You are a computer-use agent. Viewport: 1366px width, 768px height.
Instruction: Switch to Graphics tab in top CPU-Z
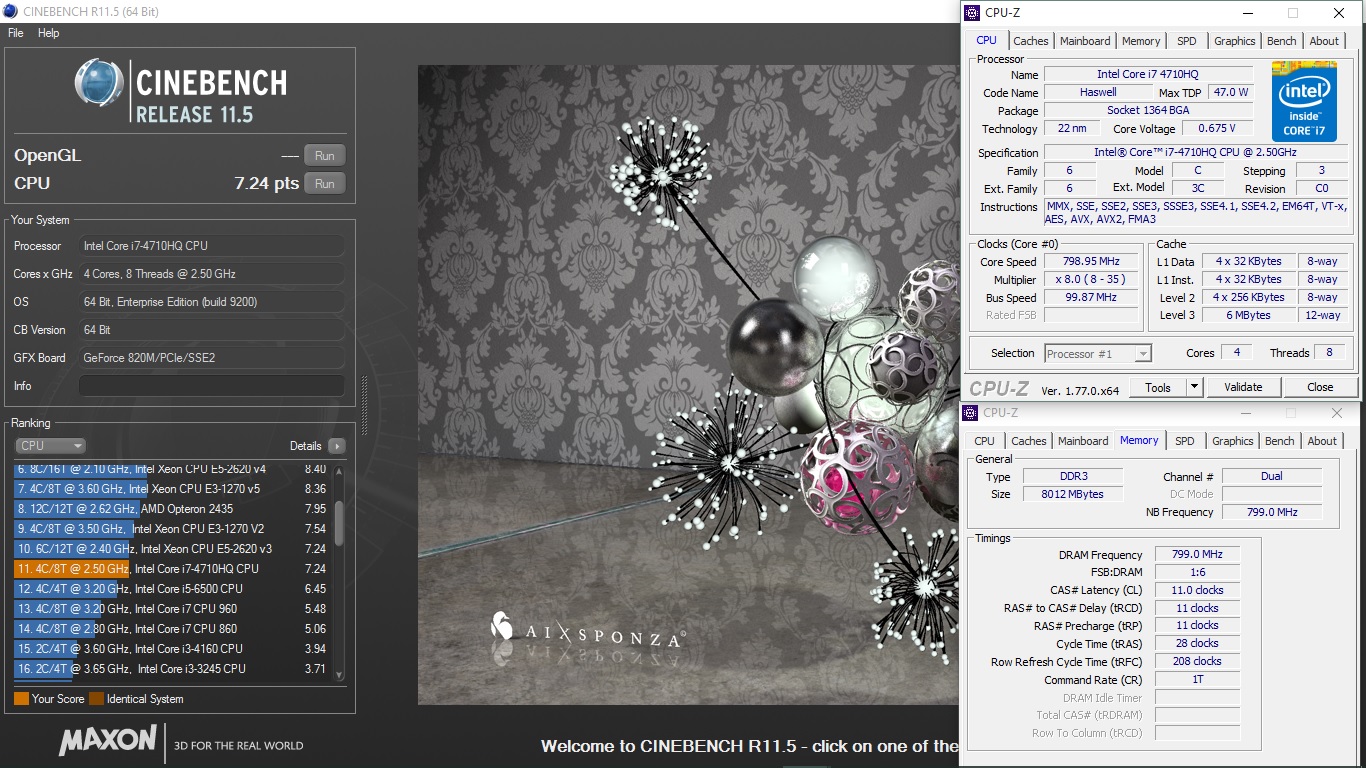point(1235,41)
